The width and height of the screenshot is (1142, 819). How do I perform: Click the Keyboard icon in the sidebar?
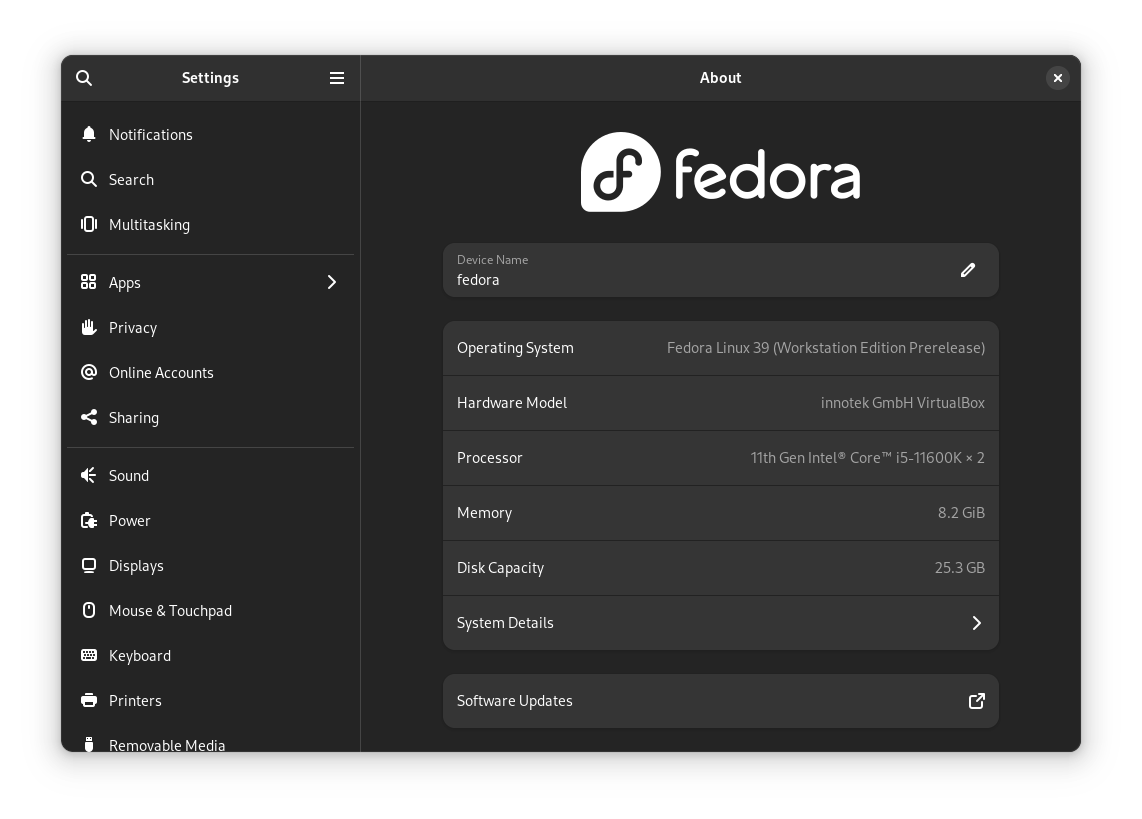[x=88, y=655]
